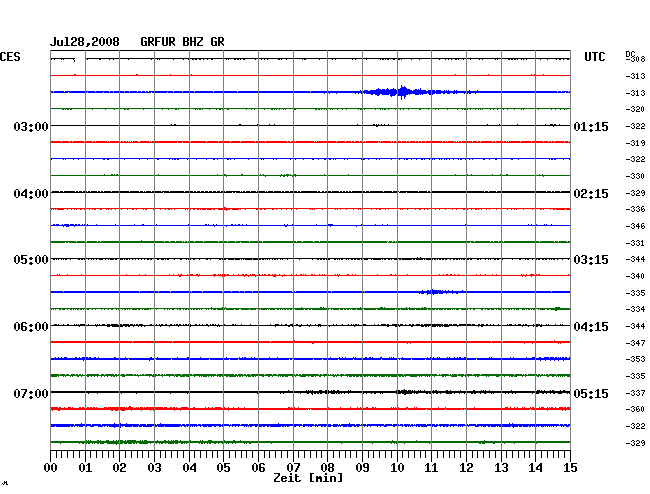650x494 pixels.
Task: Click the 05:15 UTC time label
Action: [591, 393]
